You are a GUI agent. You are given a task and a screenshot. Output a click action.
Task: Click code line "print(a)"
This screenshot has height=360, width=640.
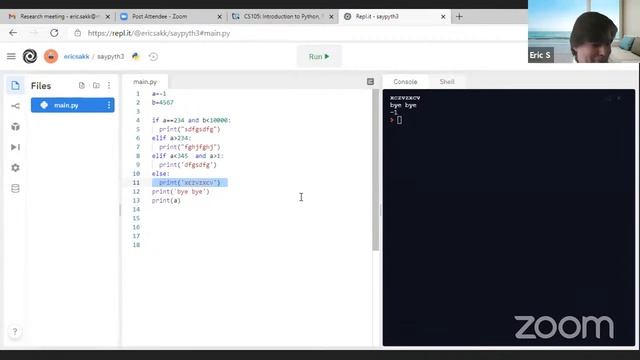(x=166, y=200)
